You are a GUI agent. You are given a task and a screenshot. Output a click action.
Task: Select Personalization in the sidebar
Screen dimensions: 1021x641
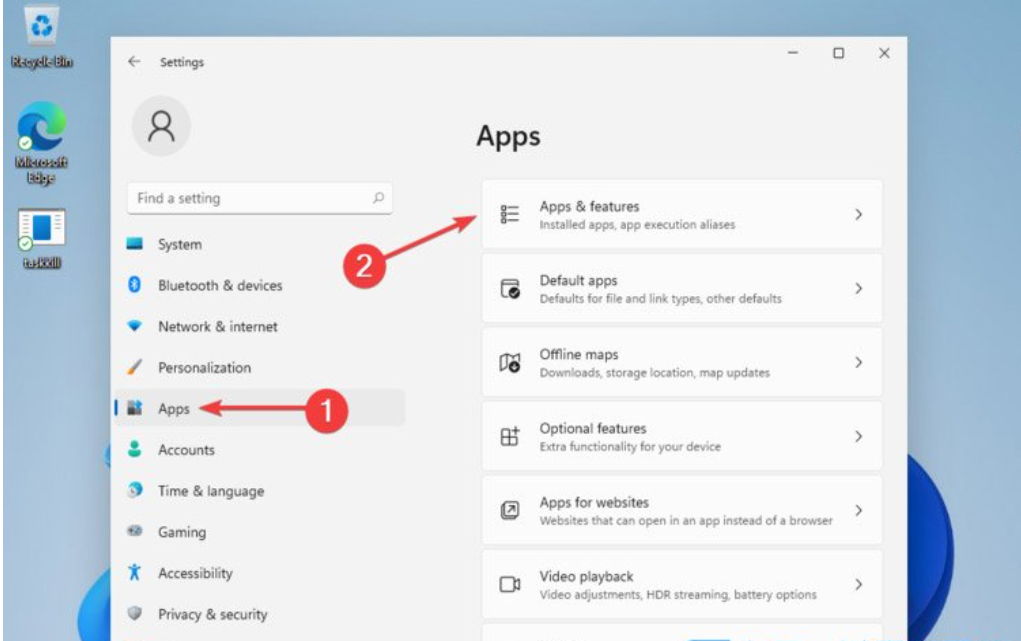(204, 367)
